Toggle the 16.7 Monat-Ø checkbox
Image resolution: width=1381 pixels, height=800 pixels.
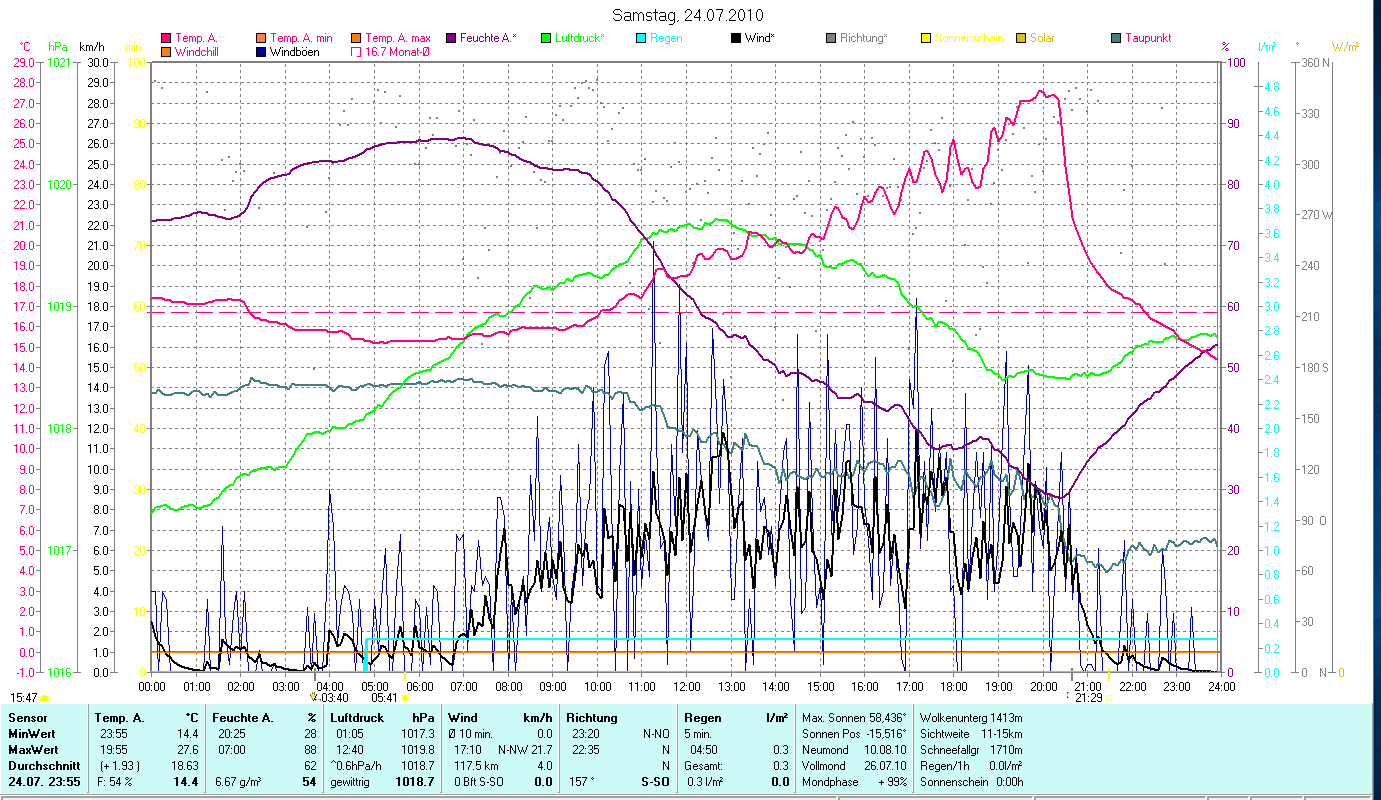click(x=356, y=51)
